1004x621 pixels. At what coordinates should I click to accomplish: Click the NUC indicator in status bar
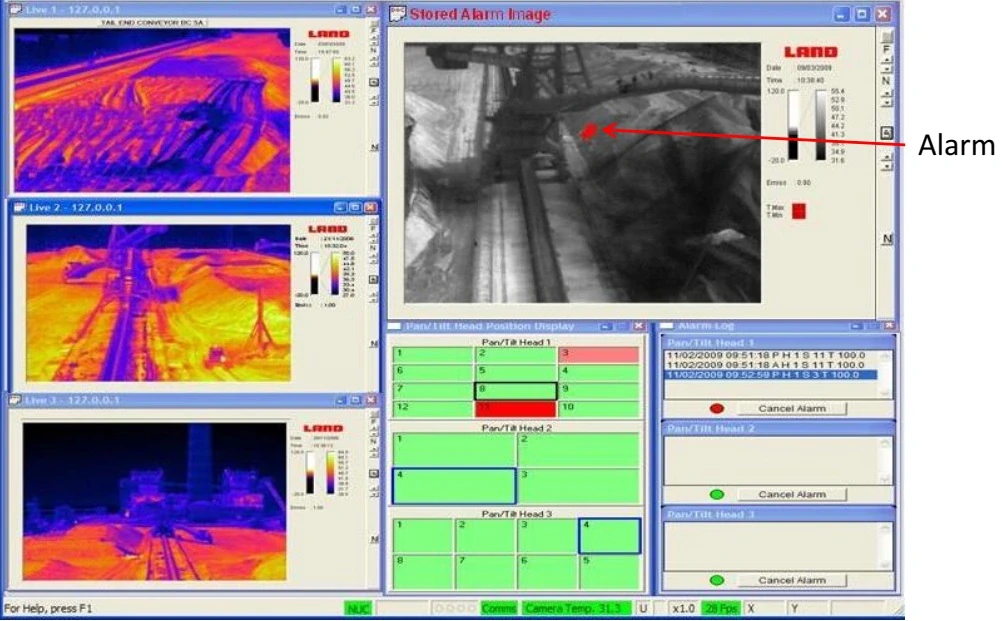tap(358, 608)
